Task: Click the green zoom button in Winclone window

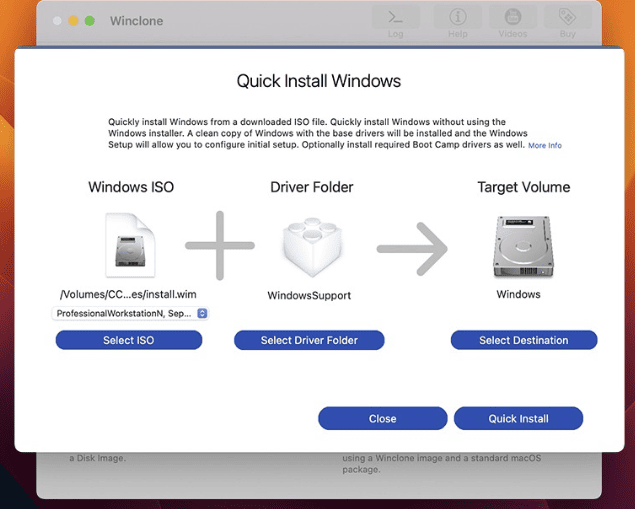Action: click(89, 21)
